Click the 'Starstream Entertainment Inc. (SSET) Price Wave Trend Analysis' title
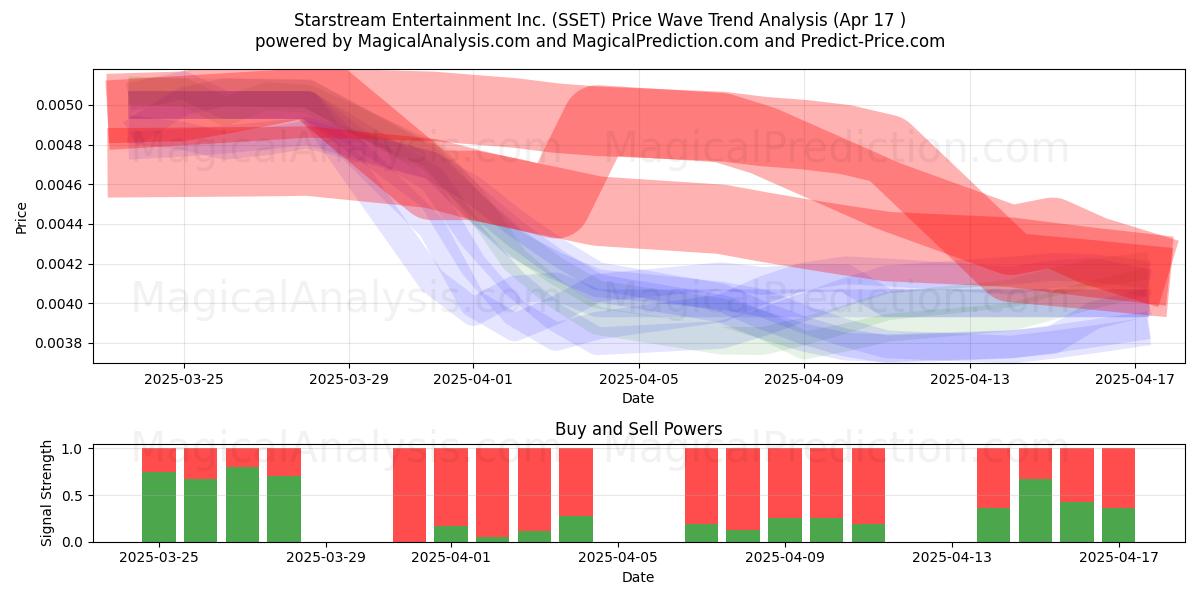The height and width of the screenshot is (600, 1200). point(600,20)
